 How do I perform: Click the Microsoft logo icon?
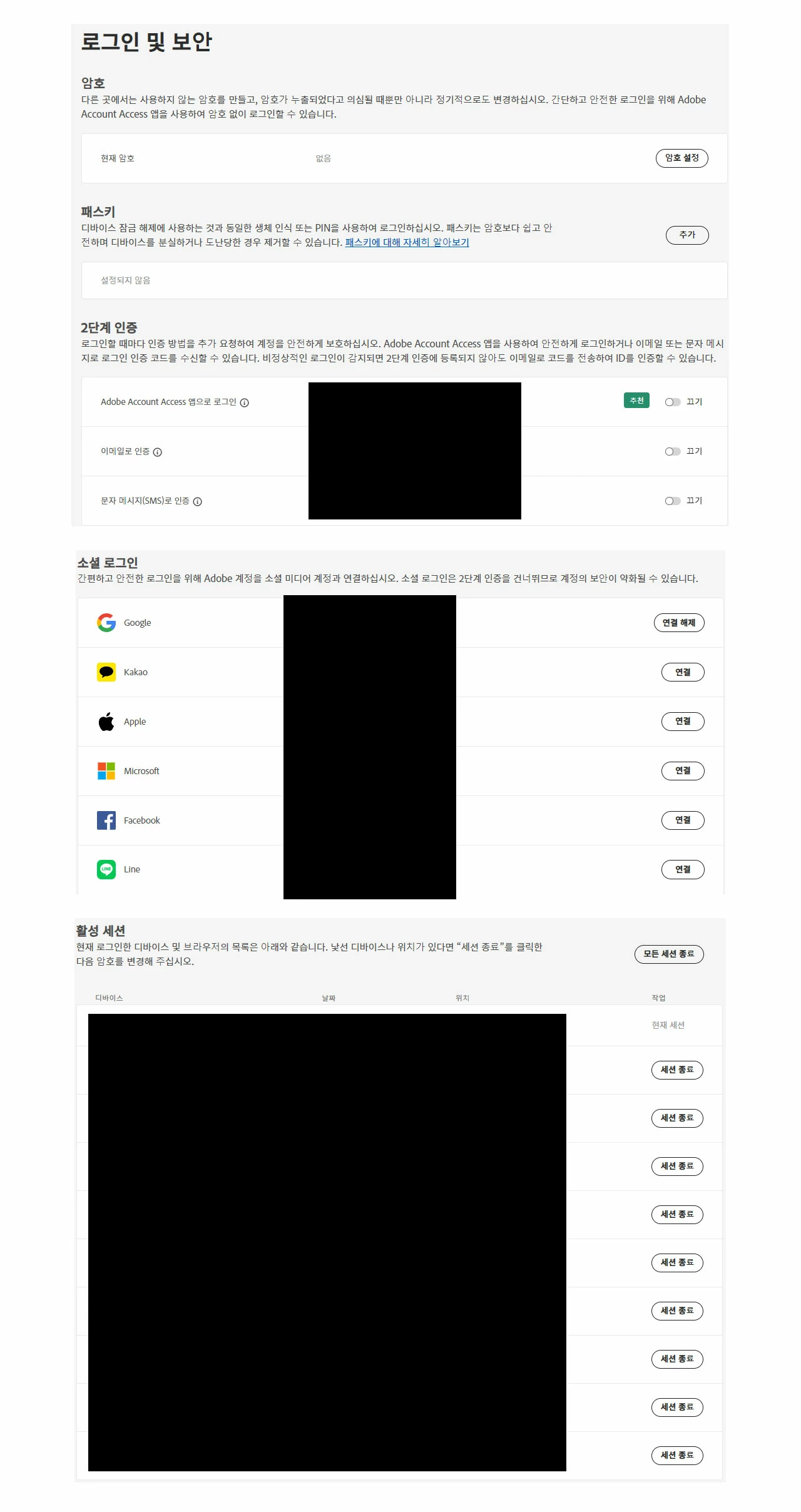(106, 771)
